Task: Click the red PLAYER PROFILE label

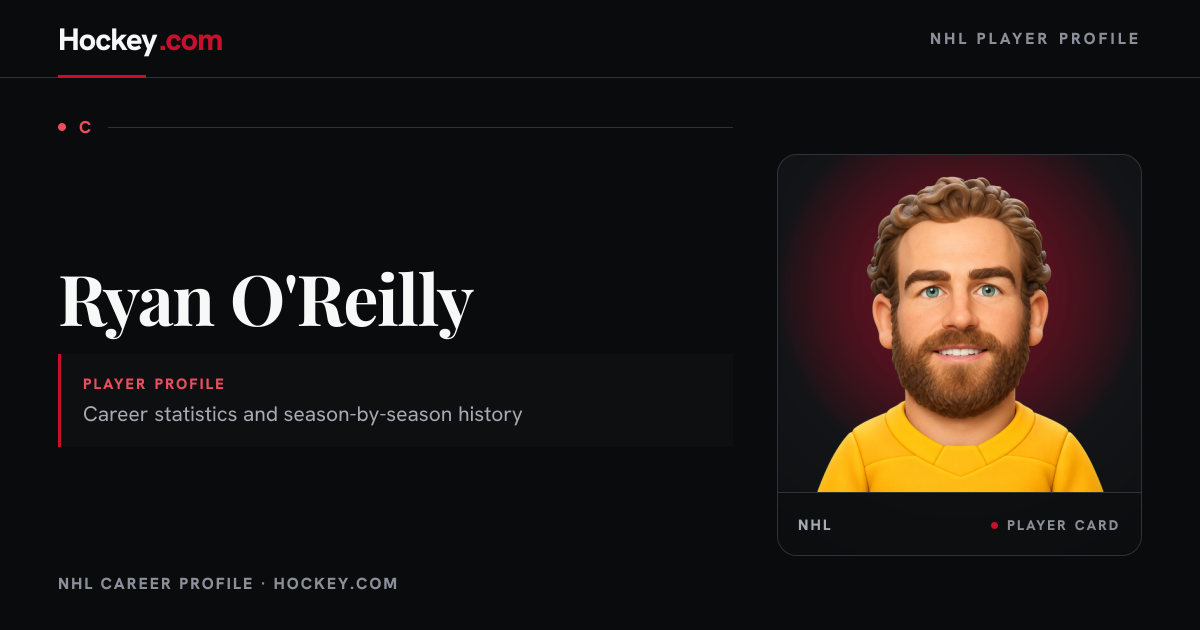Action: click(x=154, y=384)
